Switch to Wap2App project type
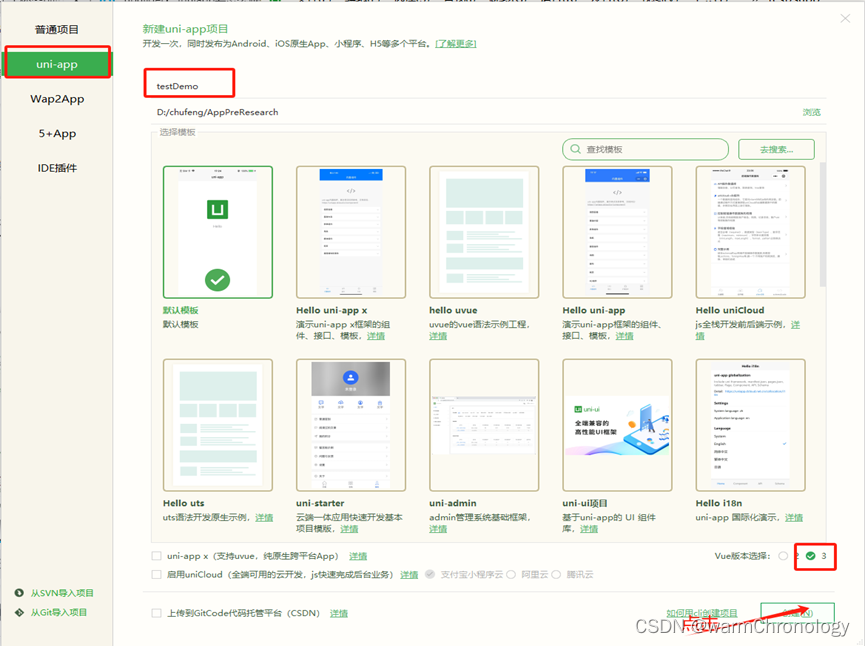Screen dimensions: 865x646 (57, 99)
